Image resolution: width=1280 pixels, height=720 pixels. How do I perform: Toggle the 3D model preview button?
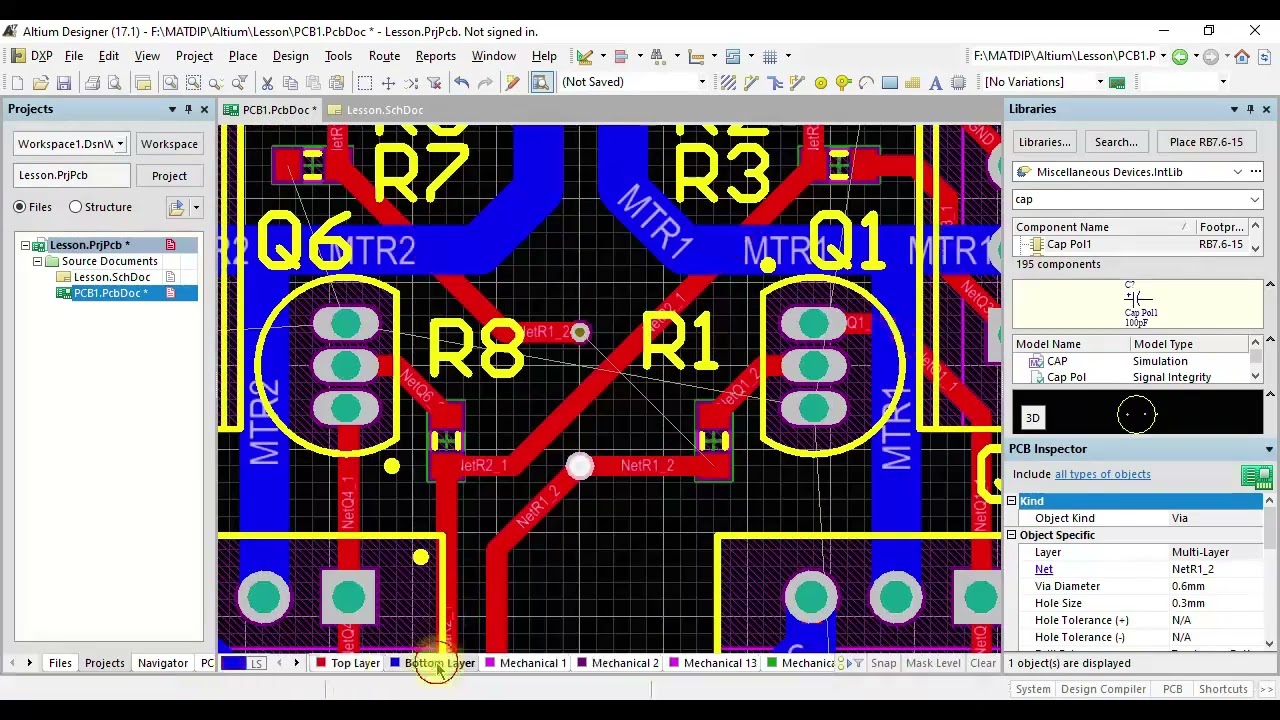point(1032,418)
